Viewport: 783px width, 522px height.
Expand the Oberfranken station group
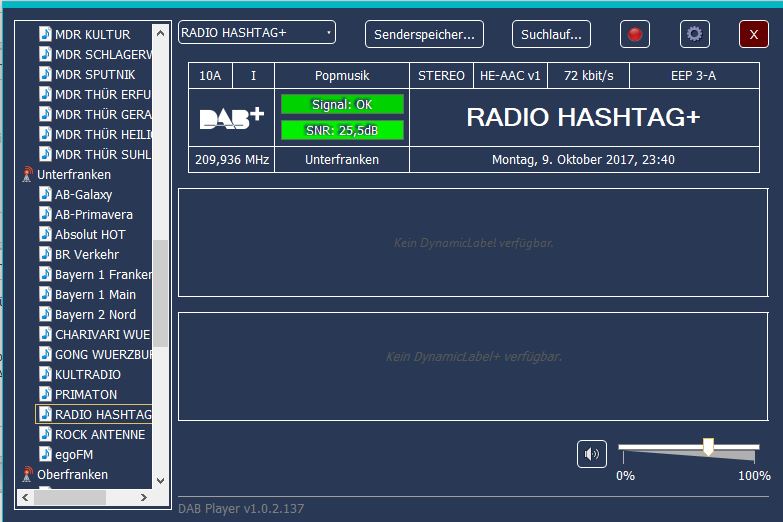[72, 475]
